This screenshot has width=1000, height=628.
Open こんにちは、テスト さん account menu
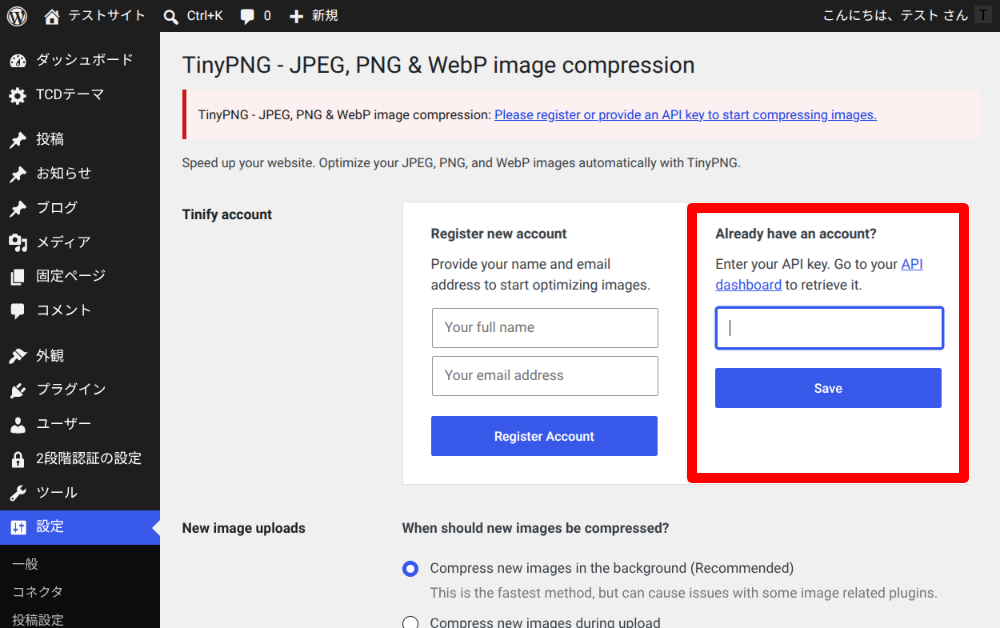coord(895,15)
